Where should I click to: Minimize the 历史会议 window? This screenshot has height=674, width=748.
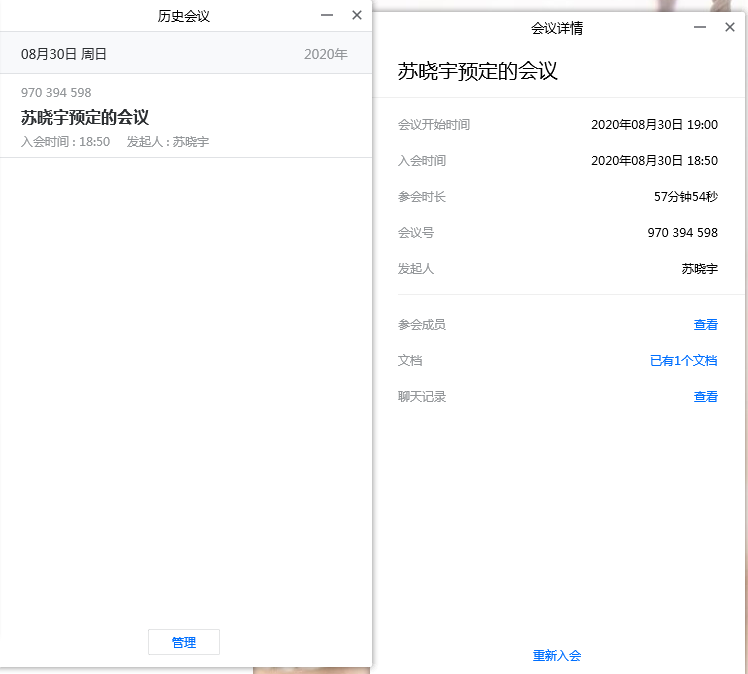[x=327, y=15]
